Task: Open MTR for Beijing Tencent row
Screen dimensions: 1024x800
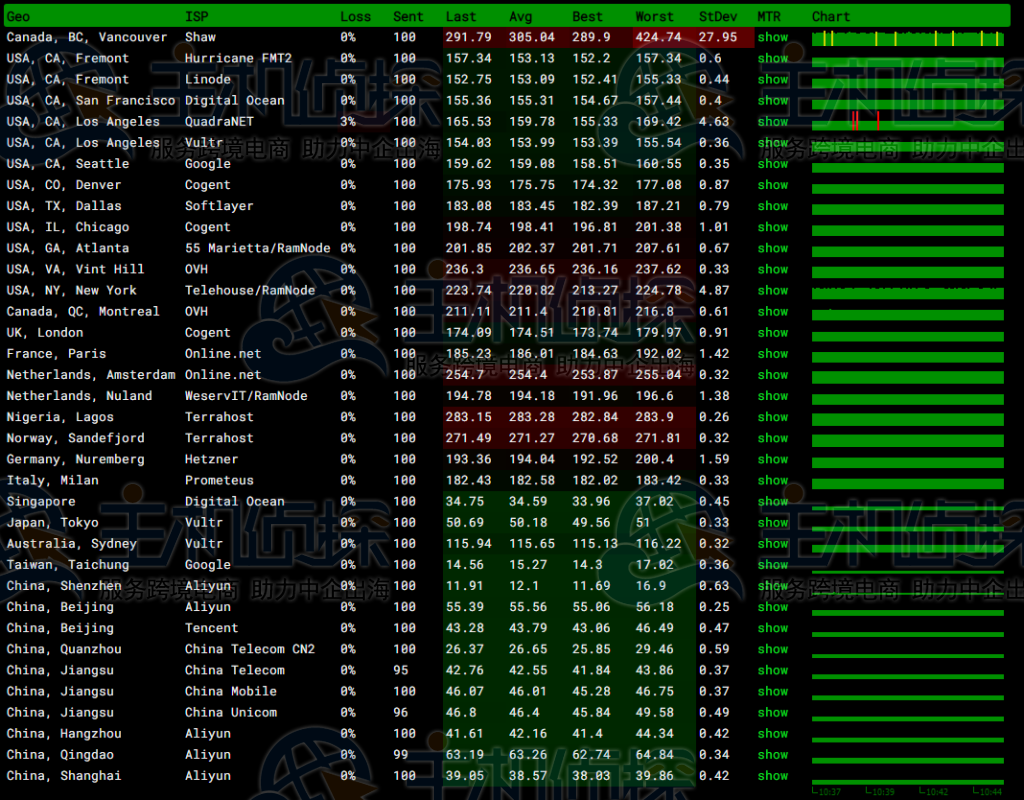Action: [x=772, y=628]
